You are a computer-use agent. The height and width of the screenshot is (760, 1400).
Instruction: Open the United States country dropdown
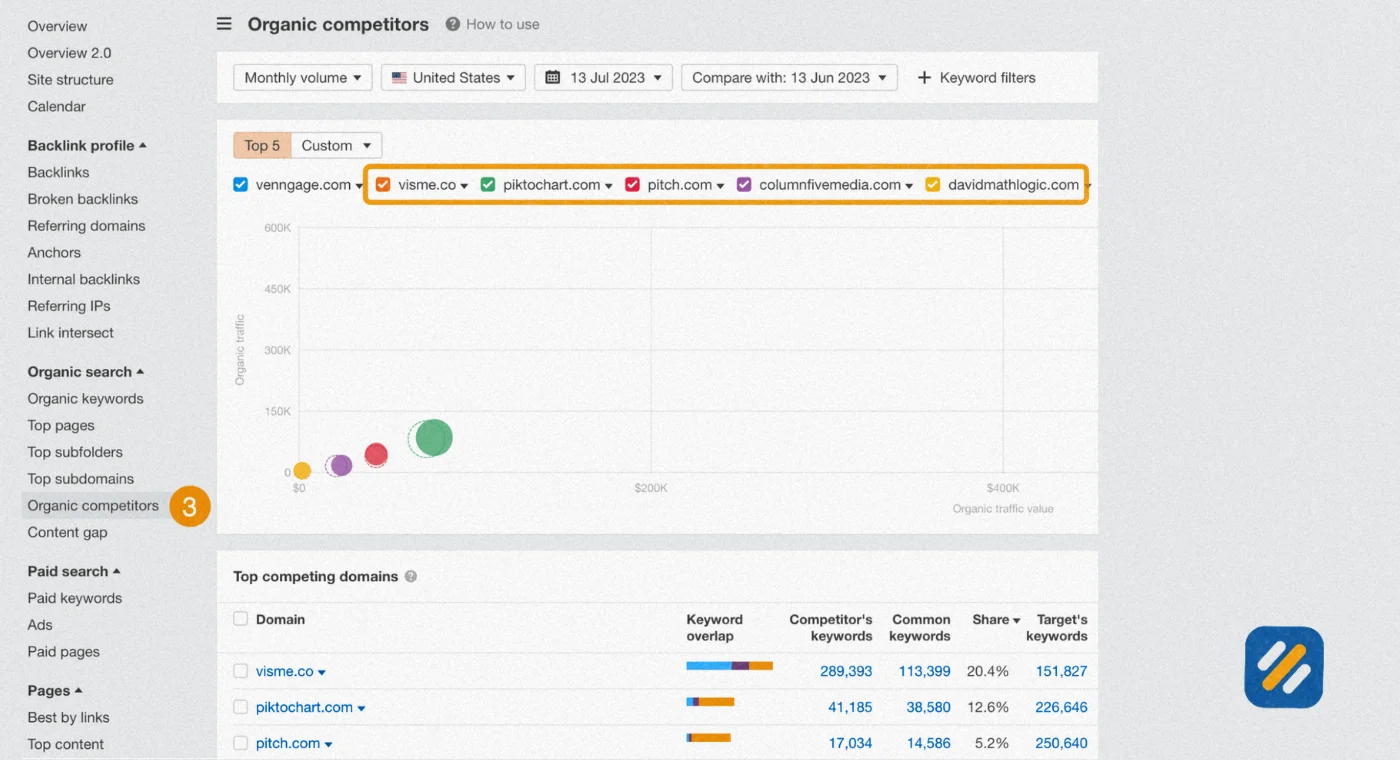[x=453, y=78]
